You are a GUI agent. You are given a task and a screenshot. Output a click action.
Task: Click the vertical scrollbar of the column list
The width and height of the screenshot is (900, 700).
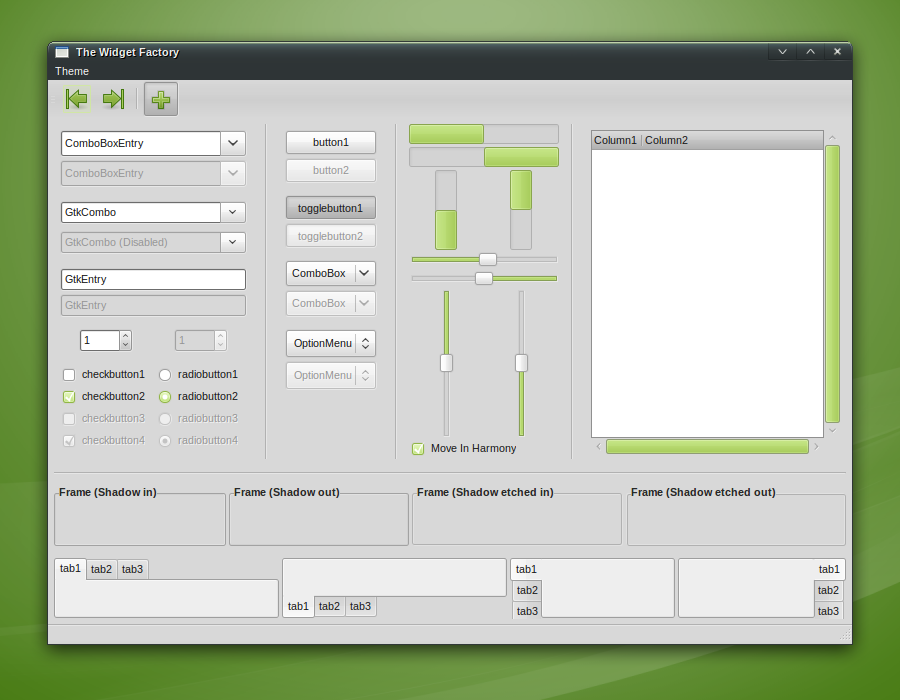pyautogui.click(x=832, y=284)
